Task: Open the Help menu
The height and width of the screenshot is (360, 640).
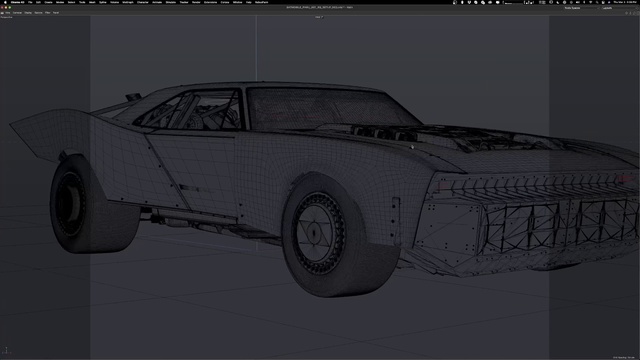Action: click(249, 2)
